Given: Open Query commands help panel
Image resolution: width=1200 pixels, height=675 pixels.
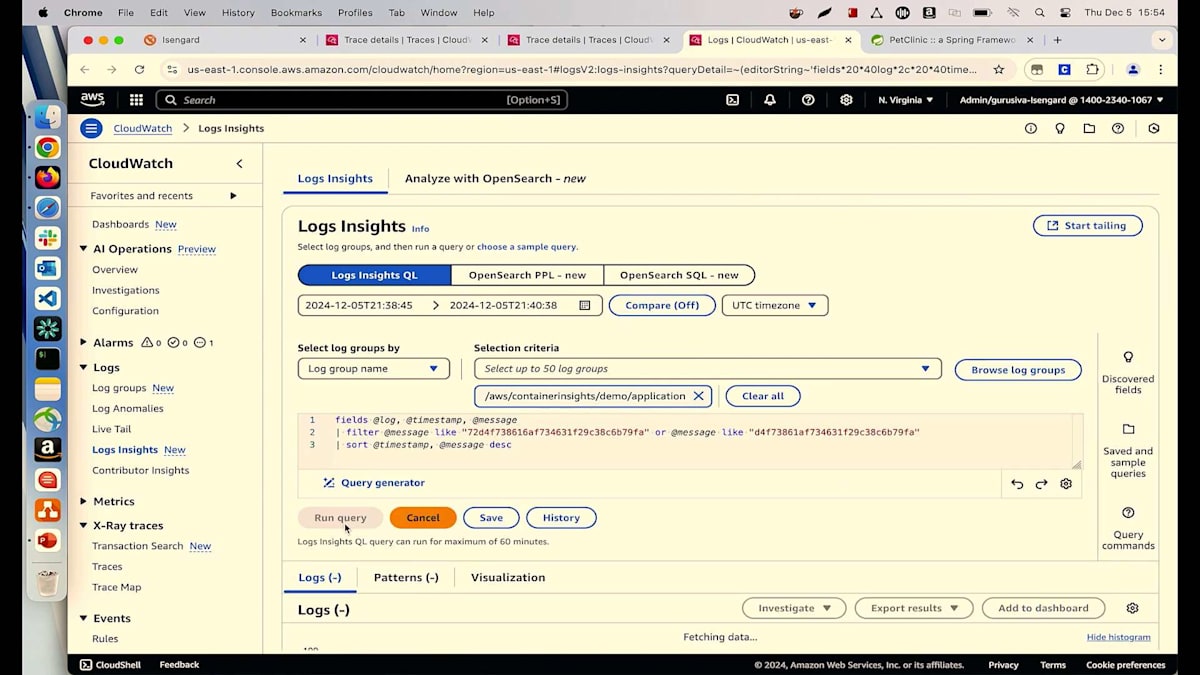Looking at the screenshot, I should tap(1128, 527).
